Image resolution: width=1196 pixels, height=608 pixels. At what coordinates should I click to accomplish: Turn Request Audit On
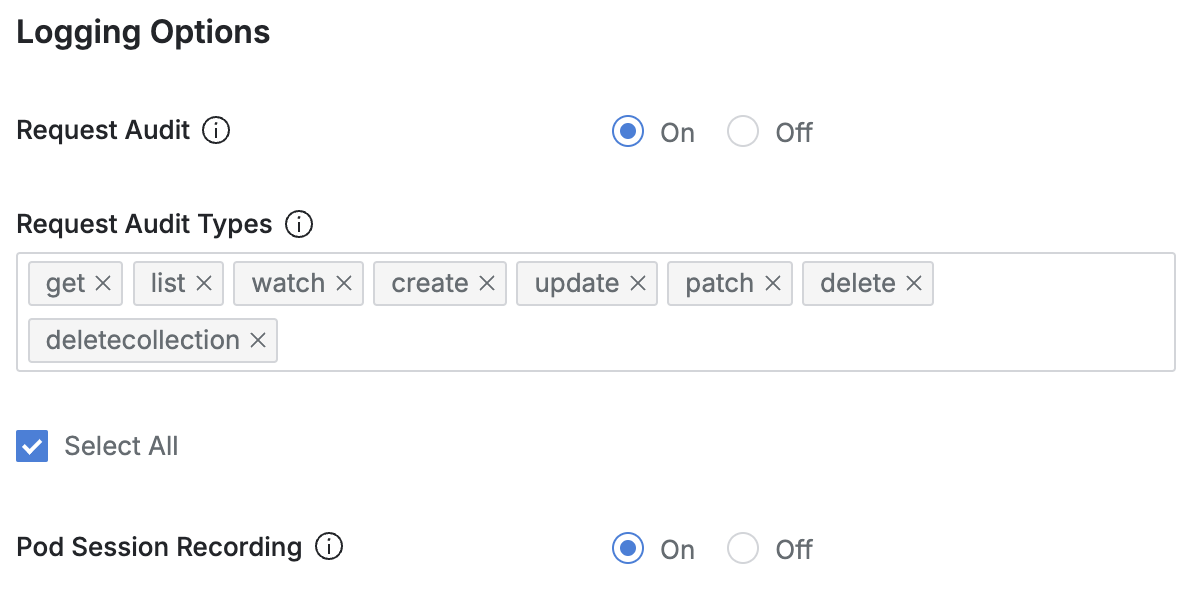click(628, 132)
